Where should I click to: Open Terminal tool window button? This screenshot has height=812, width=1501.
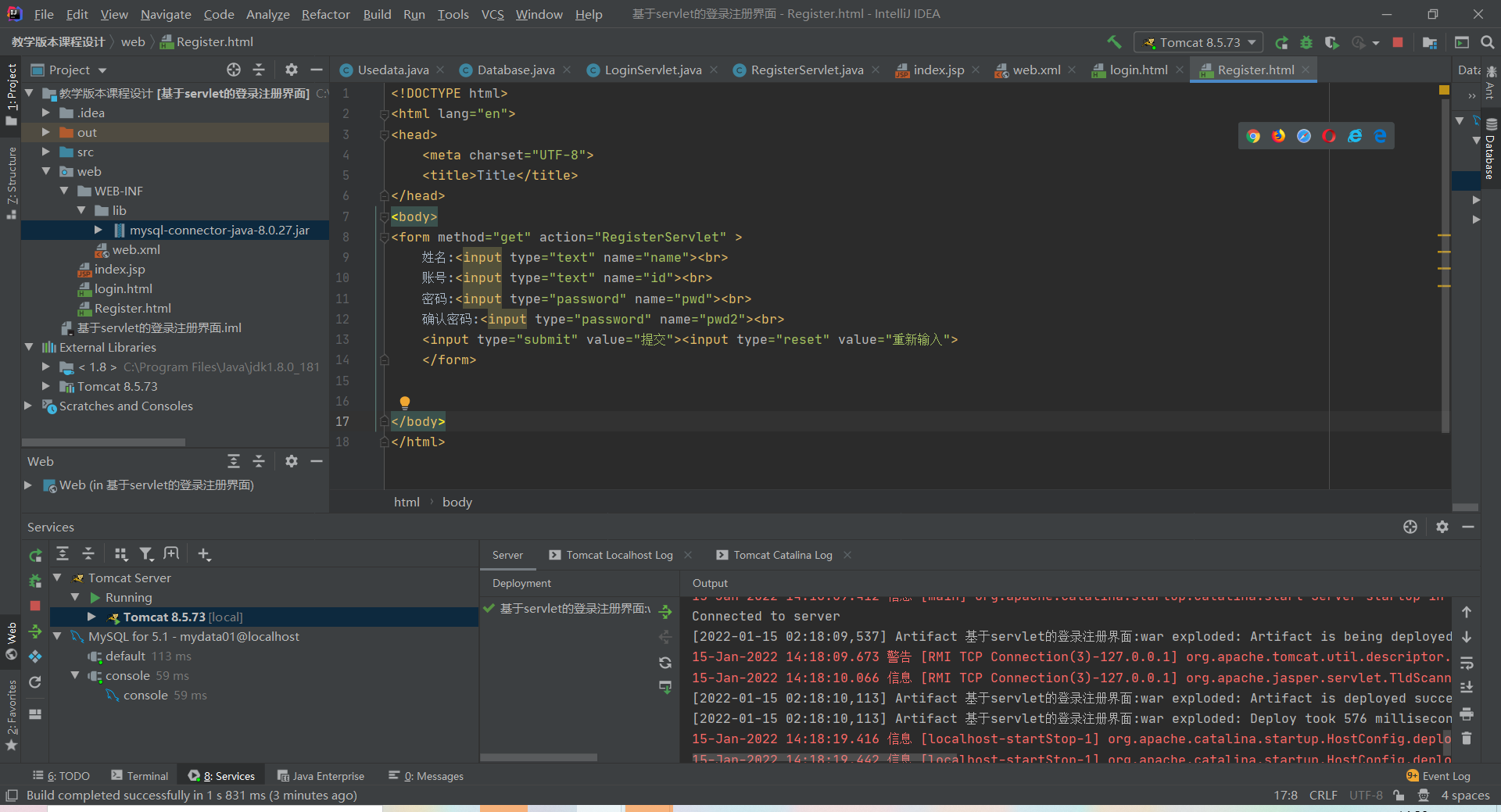(x=140, y=775)
